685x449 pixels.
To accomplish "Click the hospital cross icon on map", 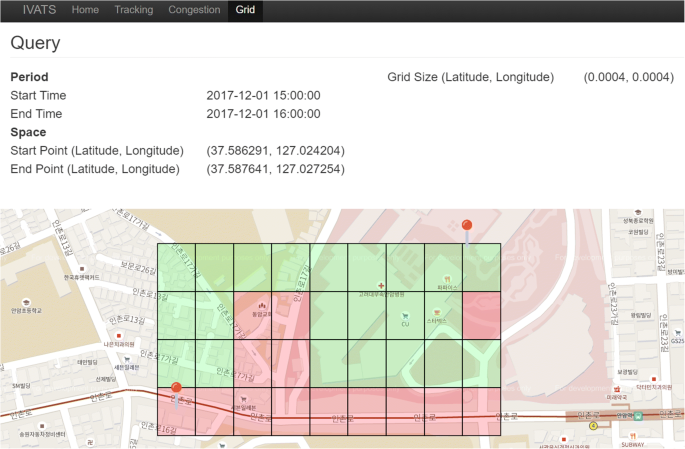I will (381, 285).
